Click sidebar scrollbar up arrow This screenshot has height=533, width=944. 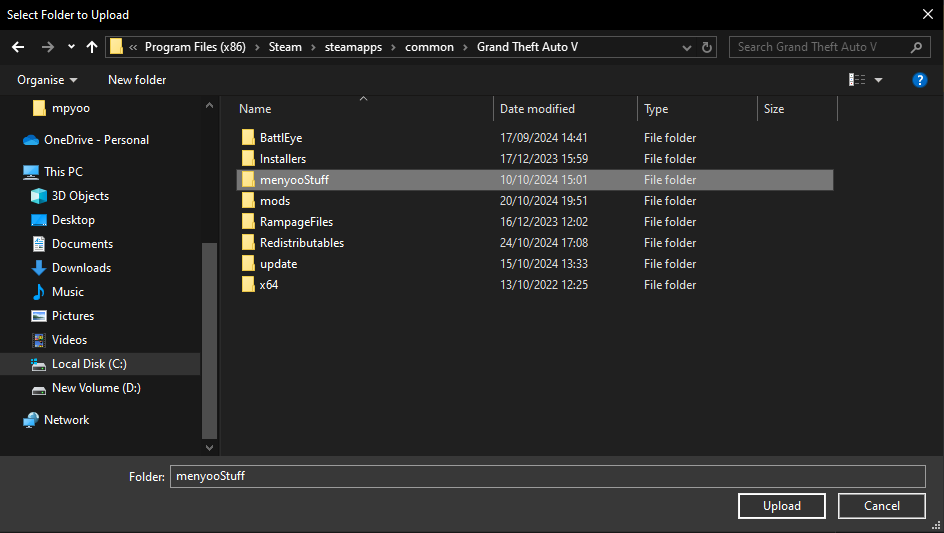210,105
